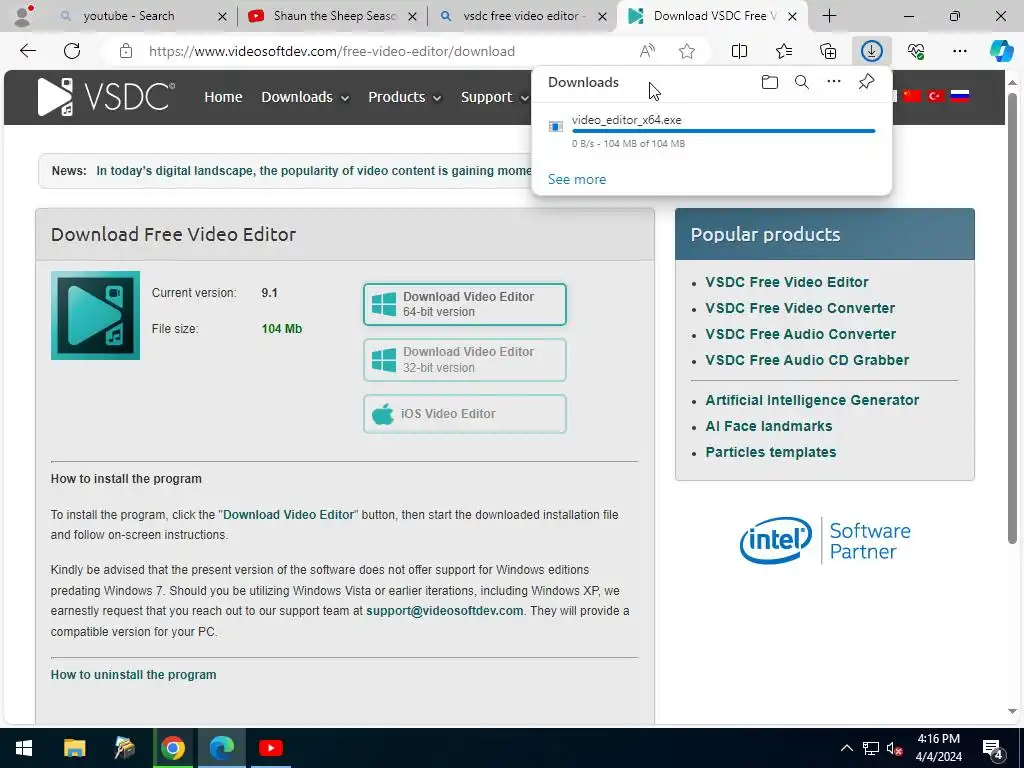
Task: Click the VSDC logo
Action: pyautogui.click(x=106, y=97)
